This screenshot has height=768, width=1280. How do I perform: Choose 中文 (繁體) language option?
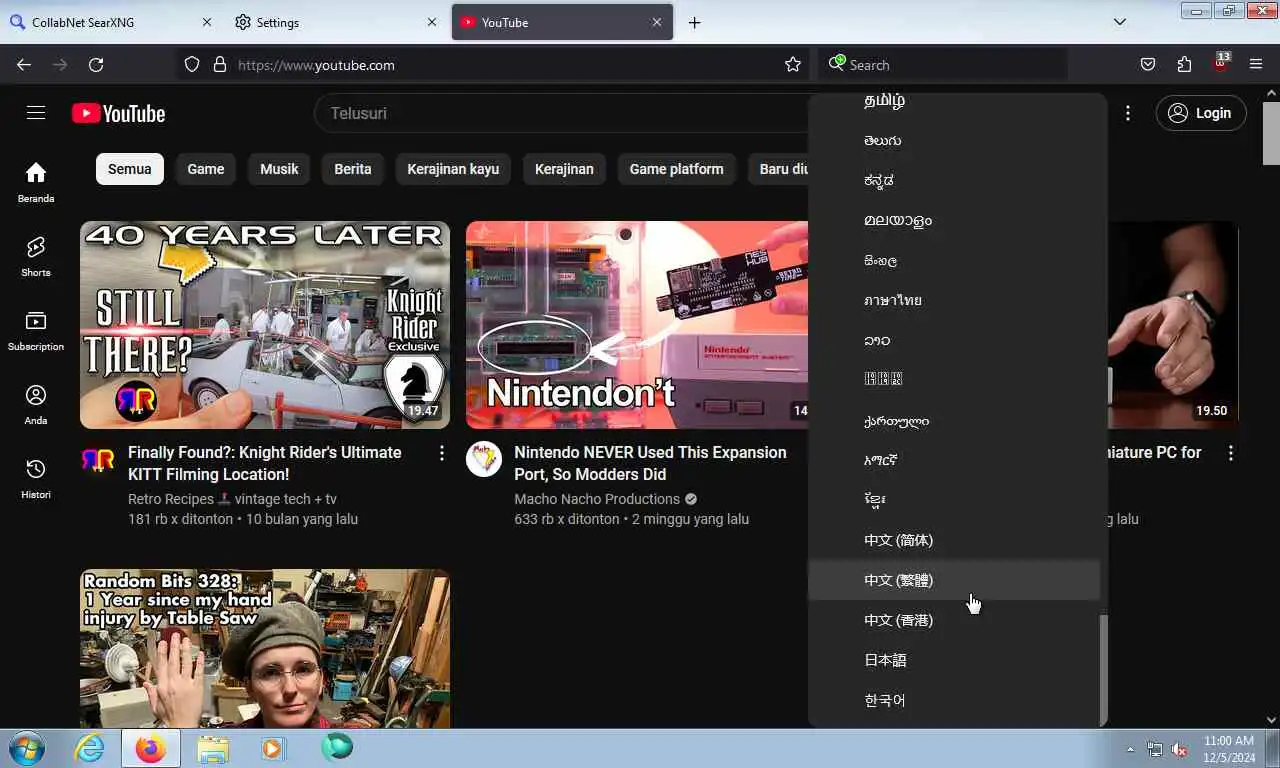point(954,580)
